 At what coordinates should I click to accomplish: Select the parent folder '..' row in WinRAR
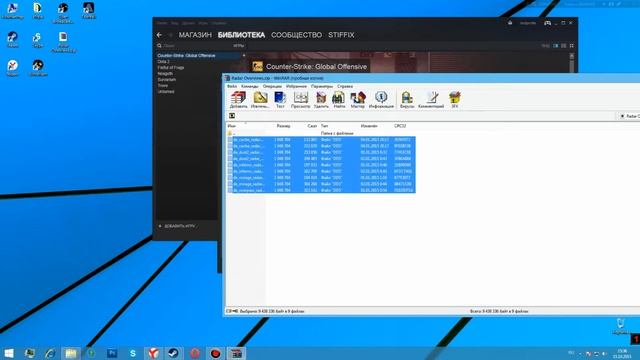pos(321,133)
